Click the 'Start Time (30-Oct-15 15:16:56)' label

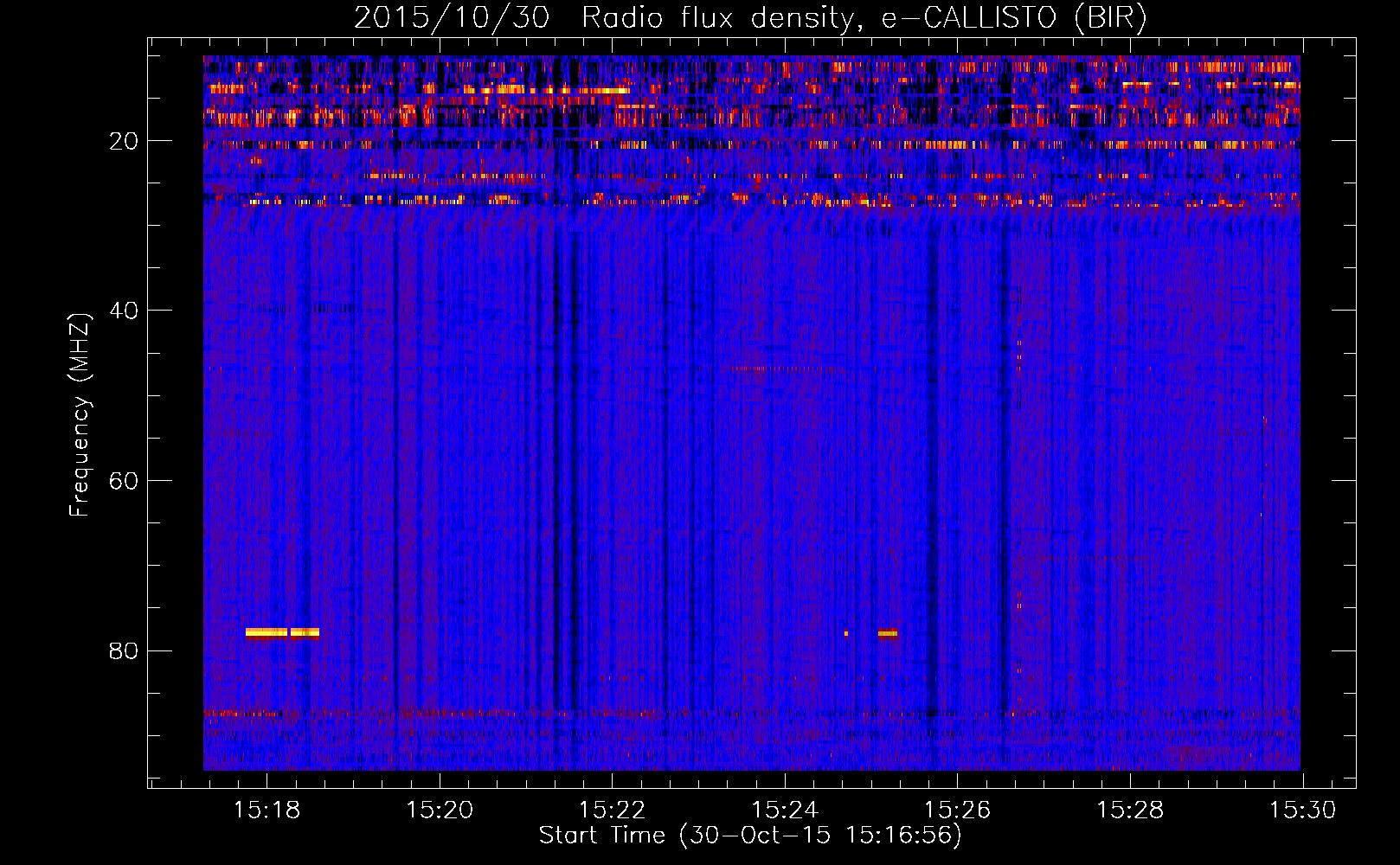click(750, 836)
